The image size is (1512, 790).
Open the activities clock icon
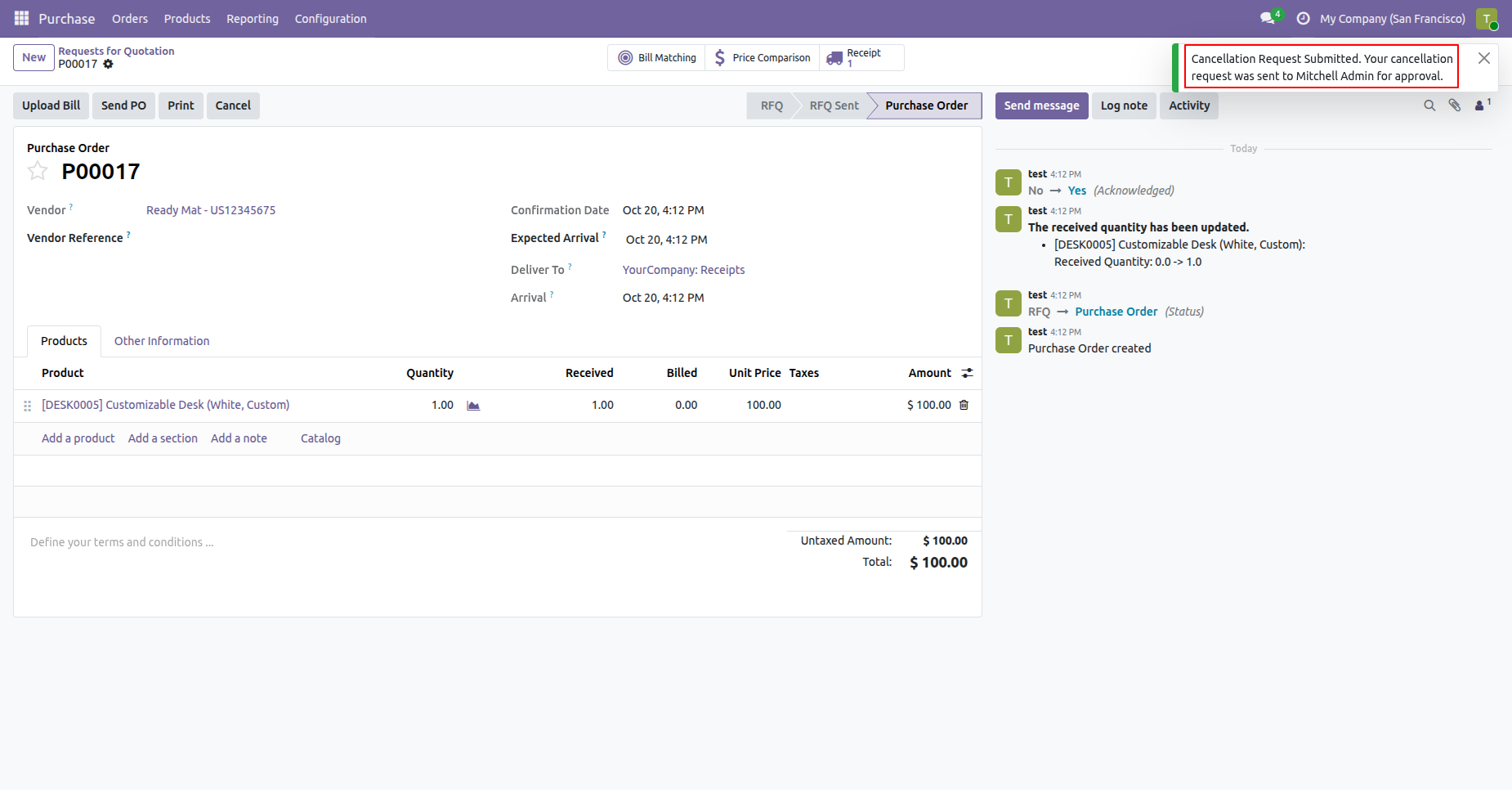[x=1303, y=18]
